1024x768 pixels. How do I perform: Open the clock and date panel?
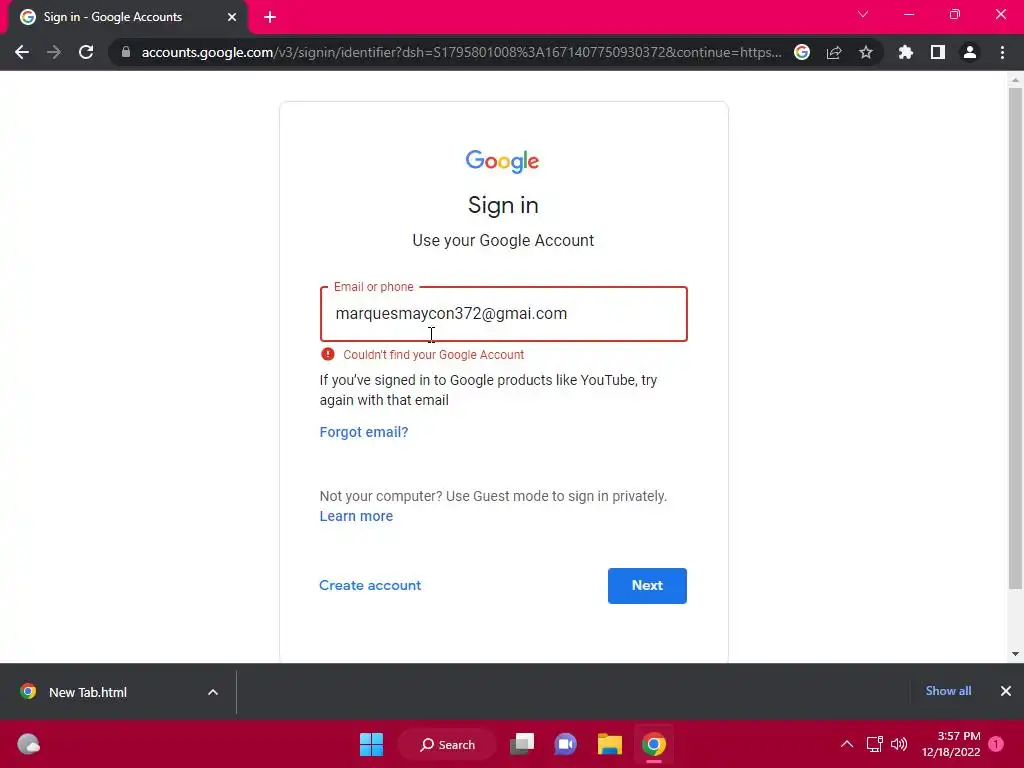(x=951, y=744)
